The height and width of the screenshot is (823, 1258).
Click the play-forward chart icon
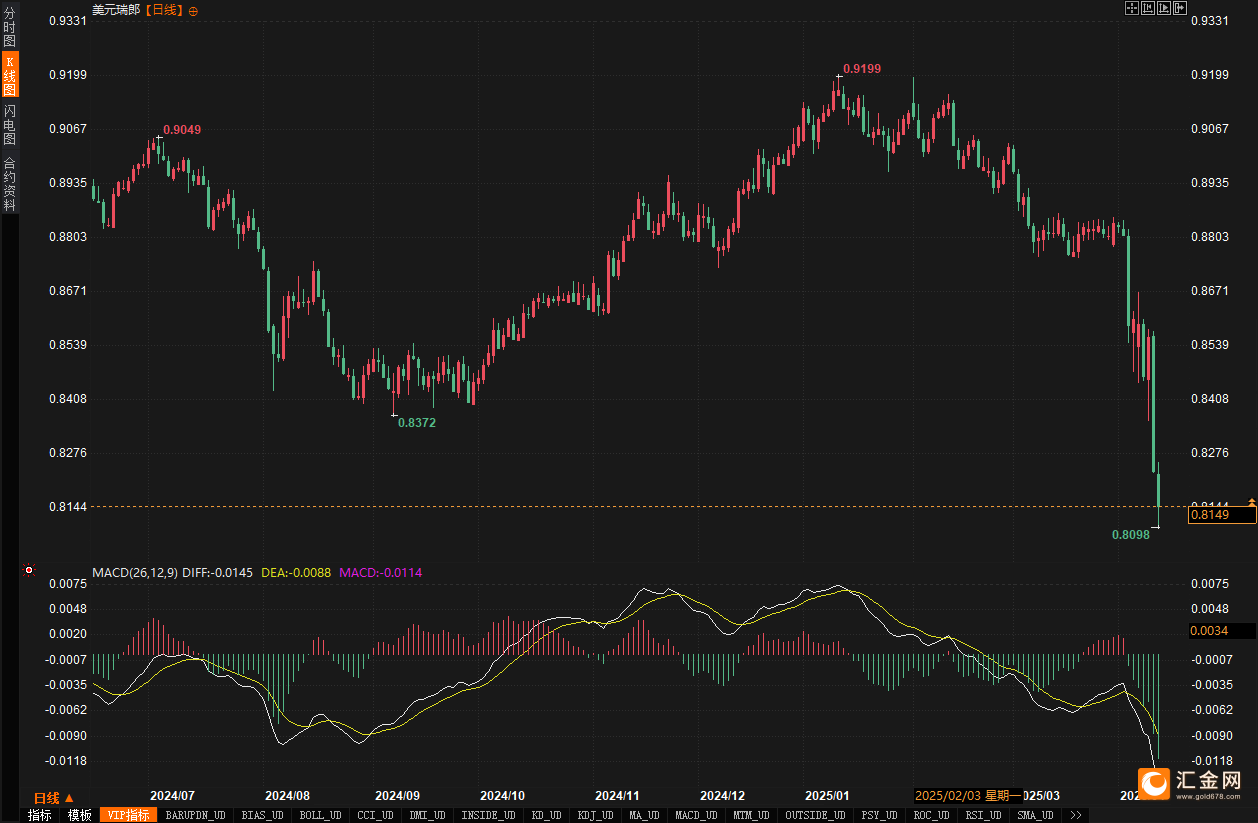tap(1164, 8)
